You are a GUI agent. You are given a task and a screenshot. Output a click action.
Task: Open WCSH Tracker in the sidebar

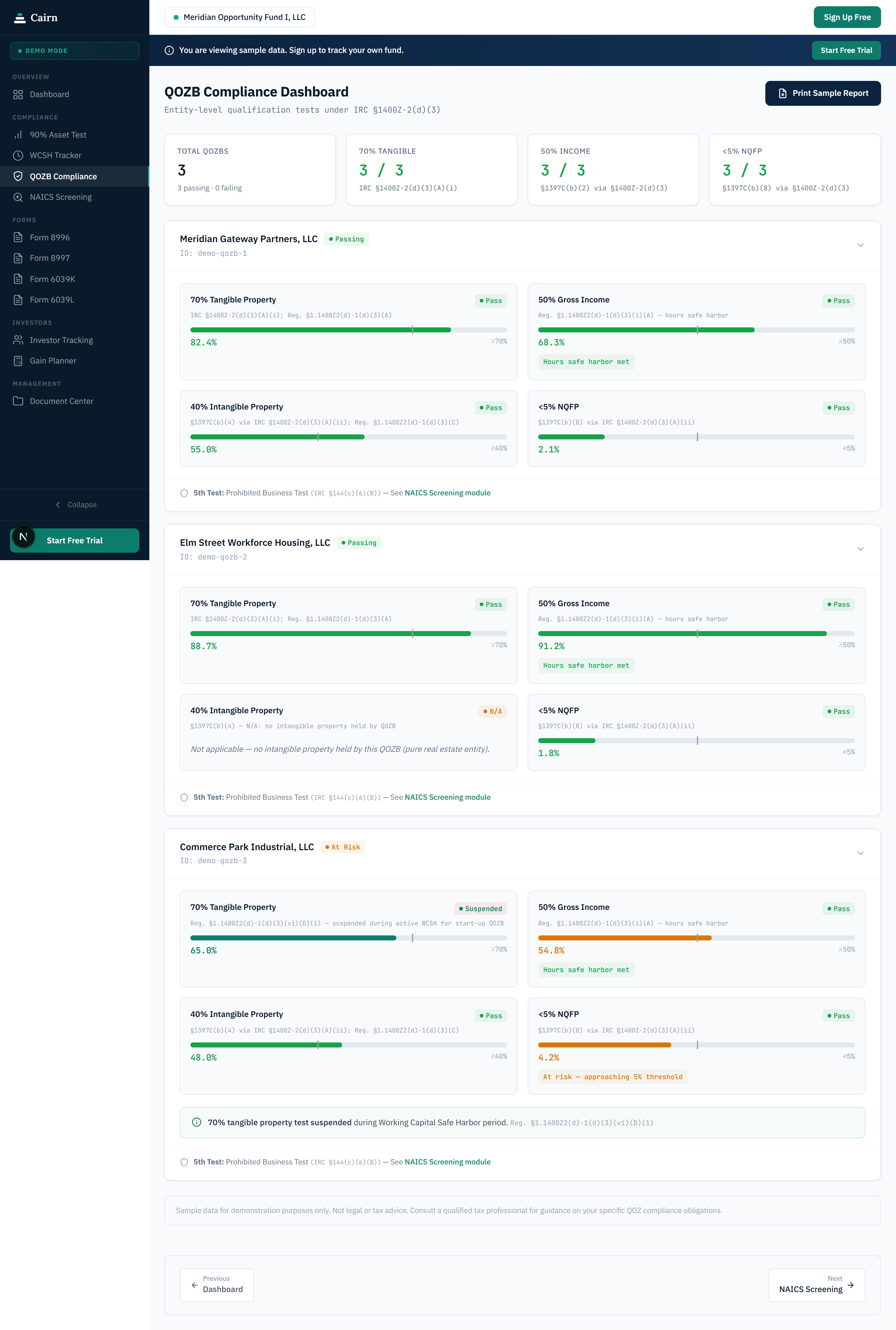(74, 156)
